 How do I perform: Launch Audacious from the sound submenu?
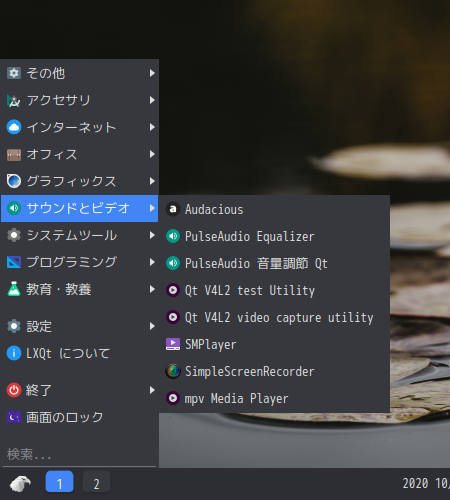click(x=274, y=209)
